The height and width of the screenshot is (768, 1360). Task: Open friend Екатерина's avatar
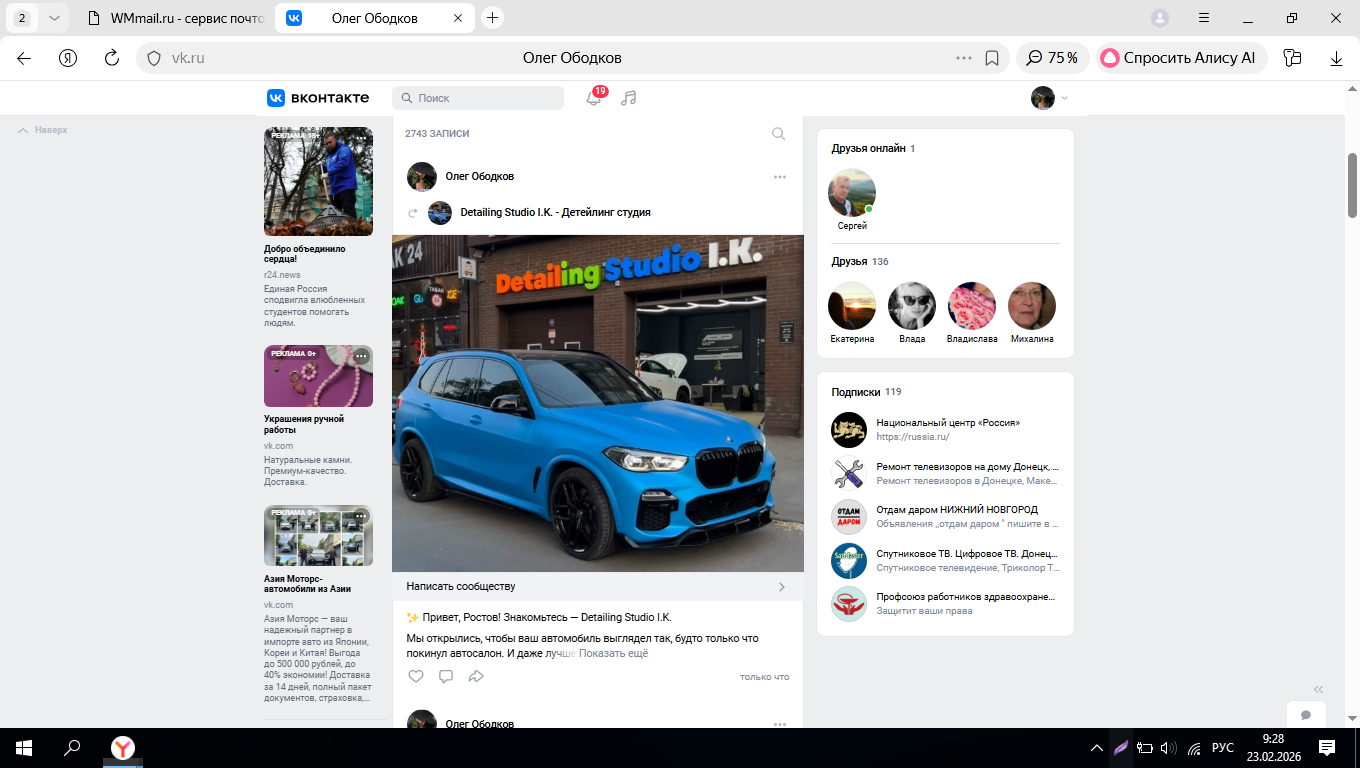coord(852,306)
